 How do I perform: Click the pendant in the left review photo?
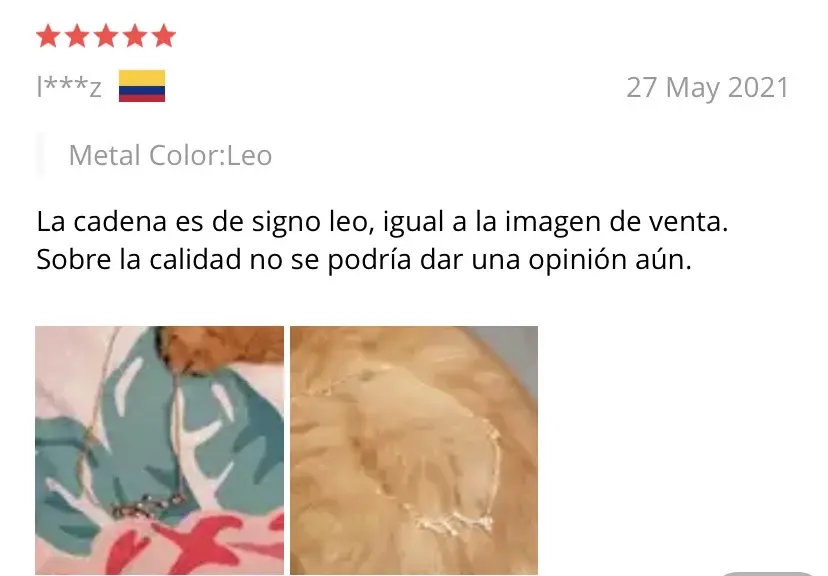coord(148,508)
